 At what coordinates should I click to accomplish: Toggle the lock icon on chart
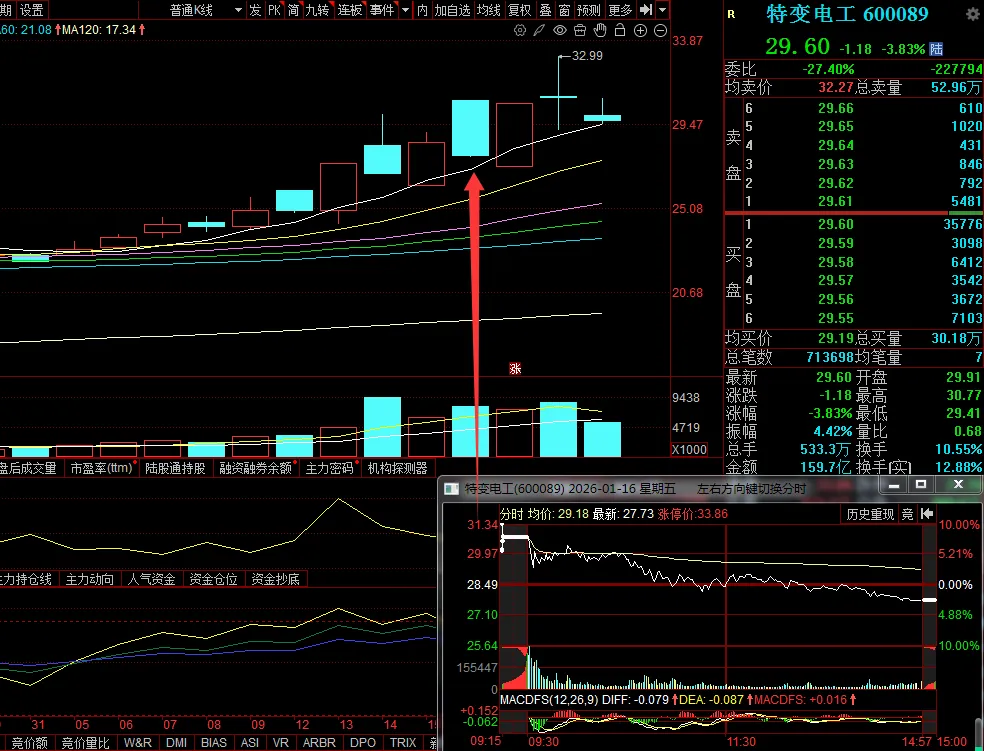point(620,30)
